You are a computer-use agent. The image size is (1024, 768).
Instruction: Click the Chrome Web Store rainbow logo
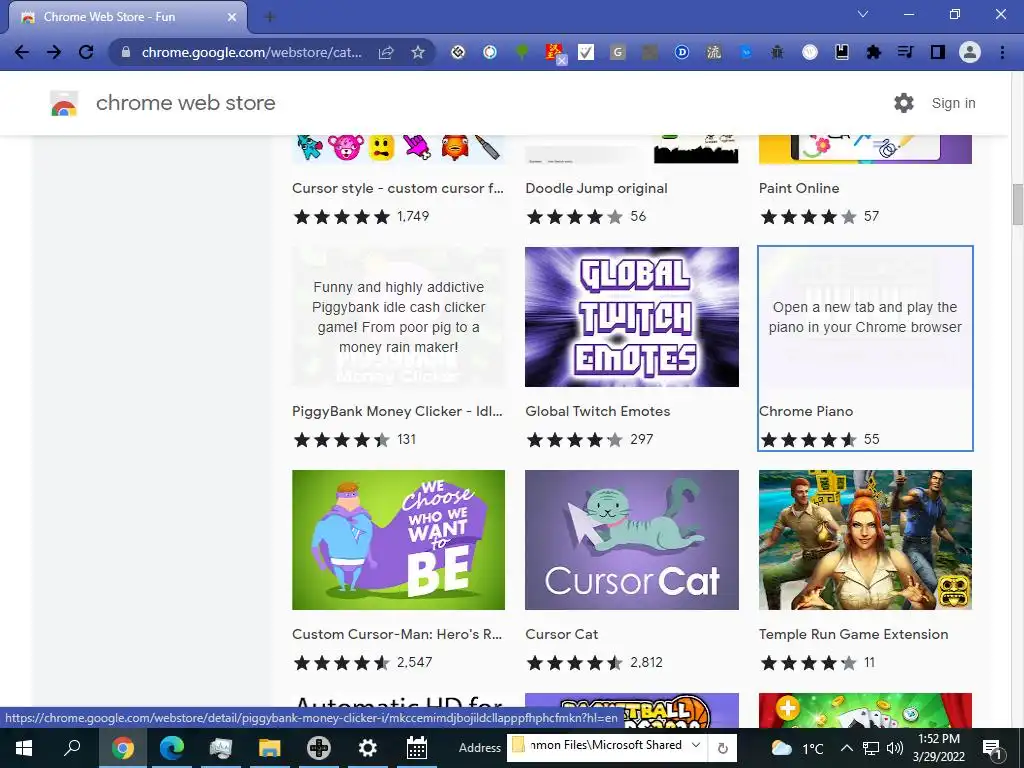pos(64,103)
